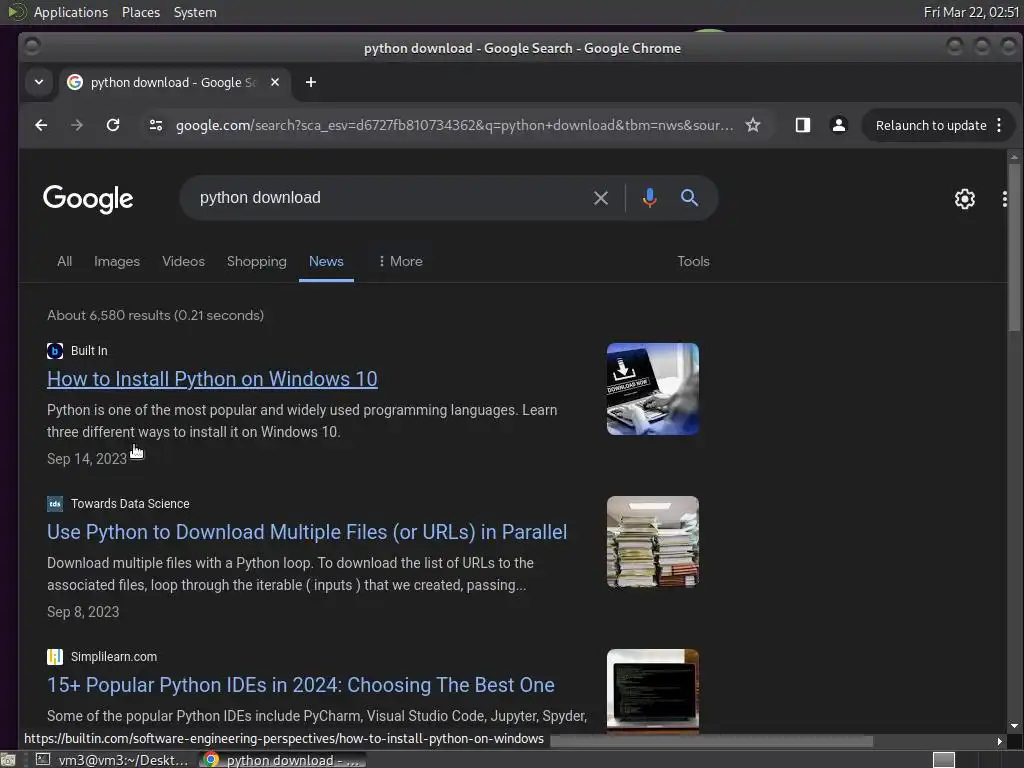
Task: Click the Sep 14, 2023 date text
Action: click(x=87, y=459)
